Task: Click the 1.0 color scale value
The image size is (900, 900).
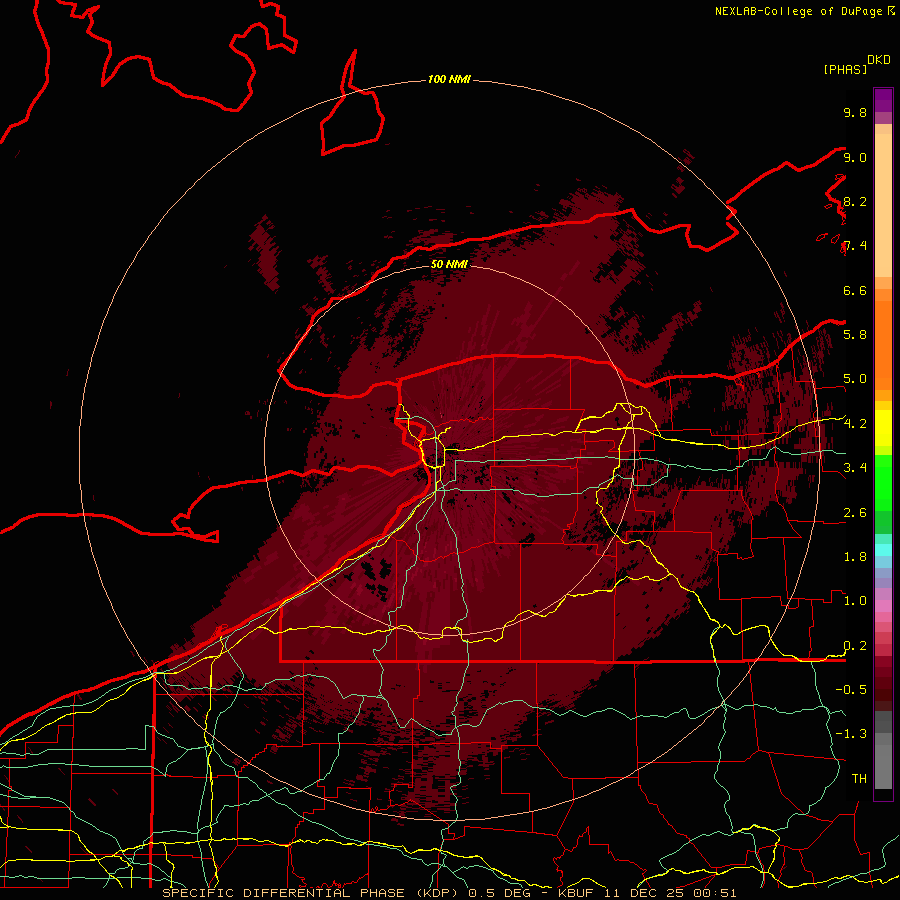Action: [855, 601]
